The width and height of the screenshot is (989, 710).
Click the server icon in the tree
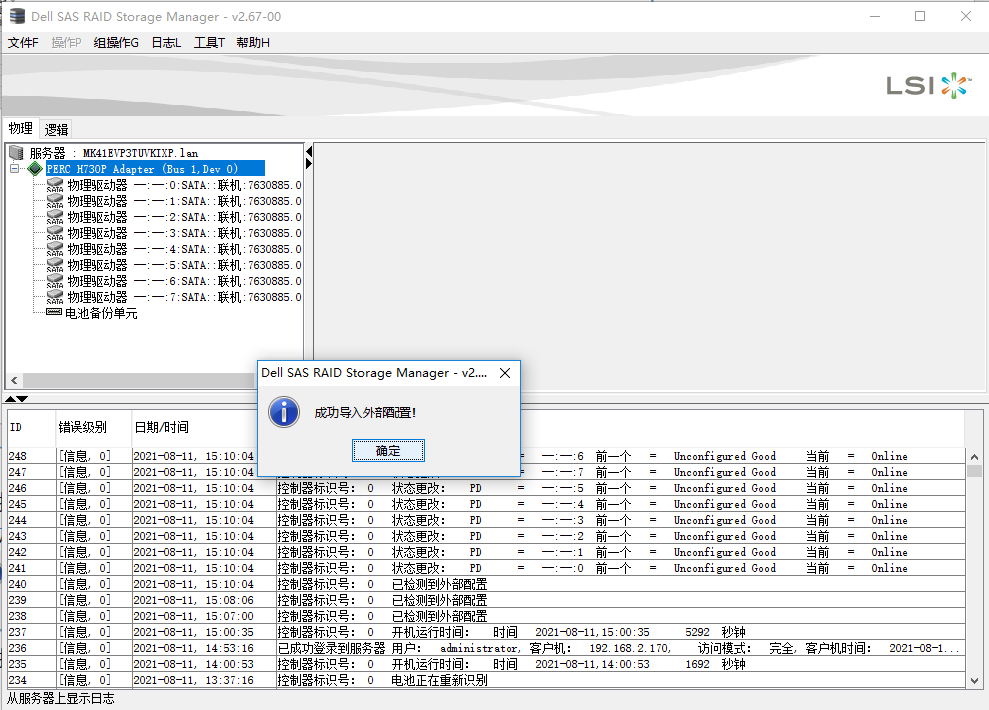17,153
